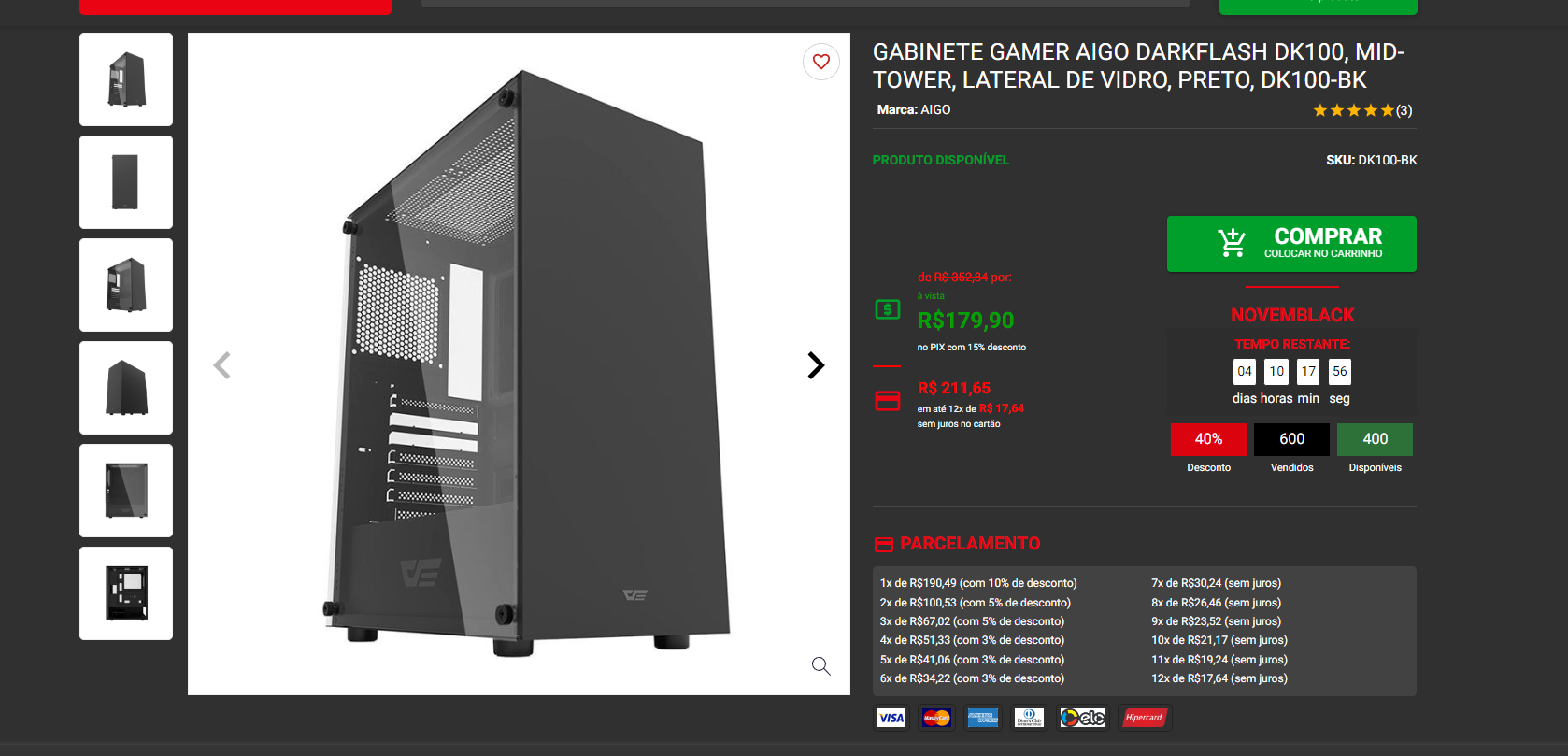This screenshot has width=1568, height=756.
Task: Click the SKU: DK100-BK label
Action: (x=1371, y=160)
